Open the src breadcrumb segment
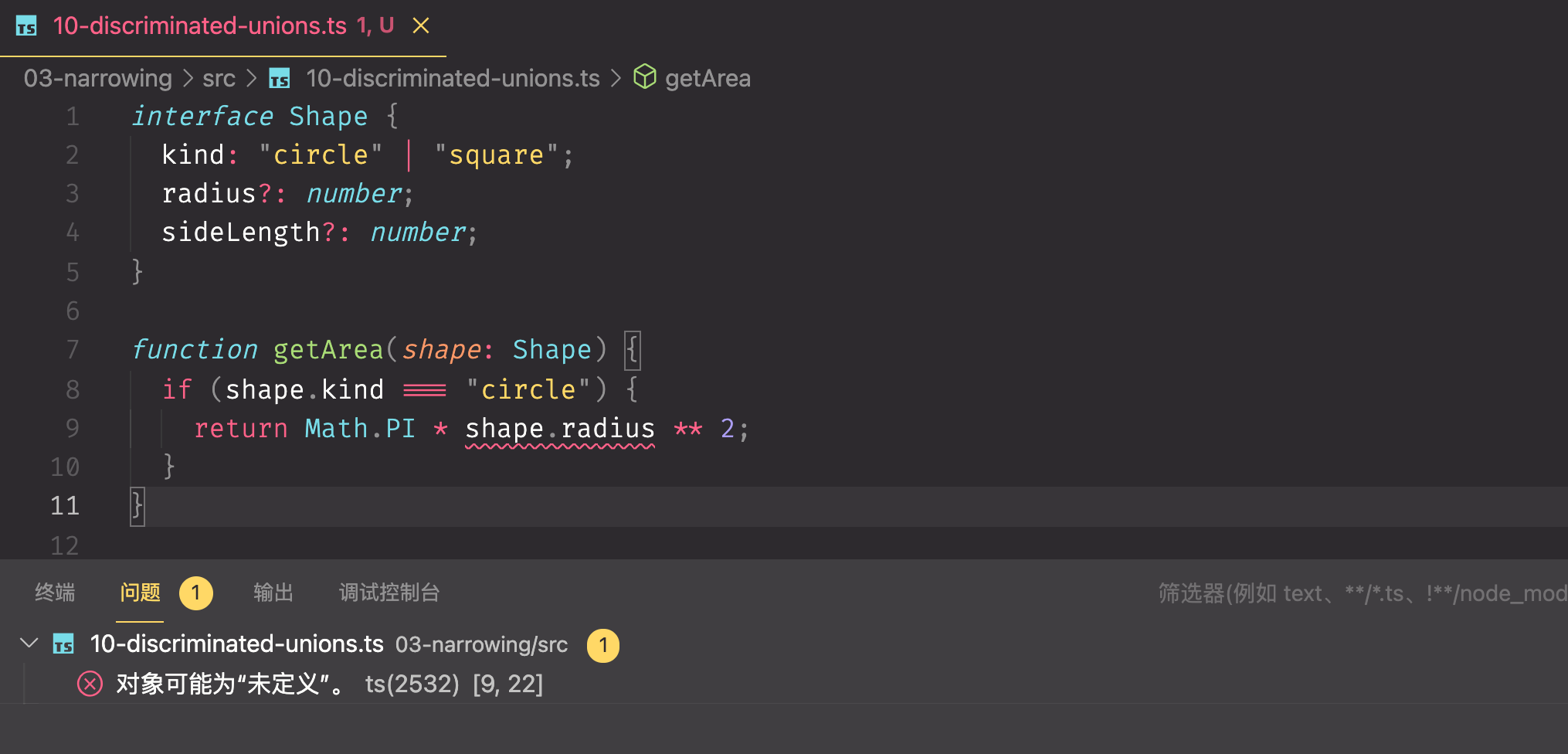Screen dimensions: 1568x754 click(219, 78)
